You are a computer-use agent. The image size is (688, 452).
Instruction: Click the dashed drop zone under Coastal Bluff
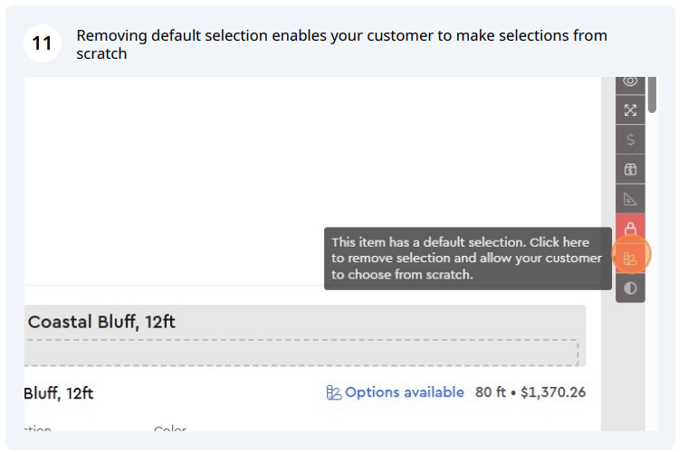pos(301,352)
